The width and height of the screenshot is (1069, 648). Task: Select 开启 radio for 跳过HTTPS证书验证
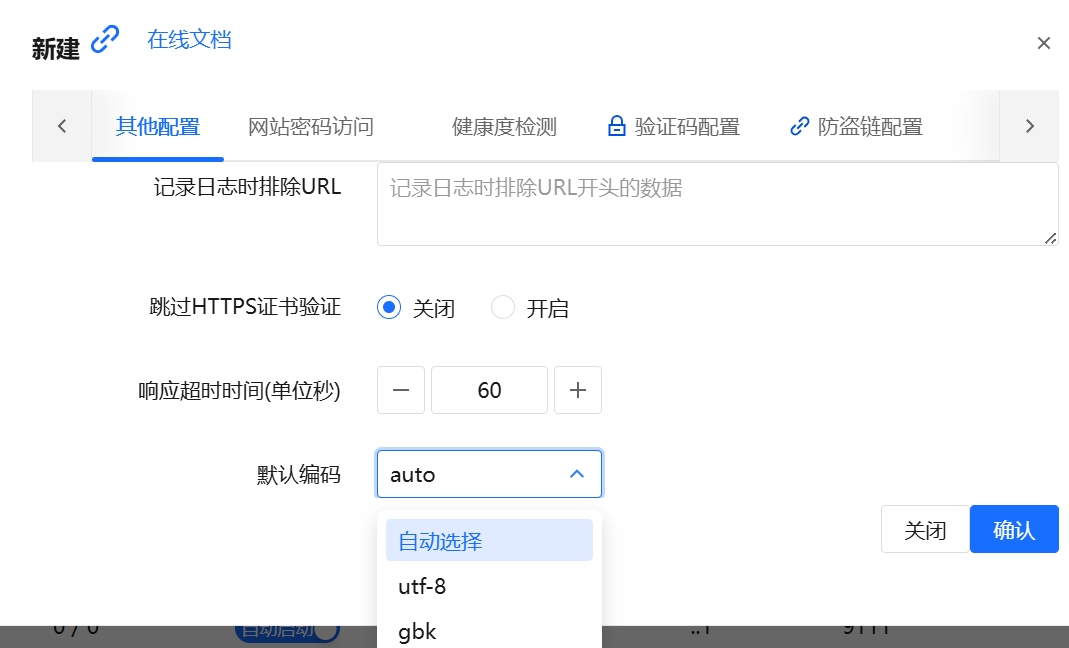[502, 308]
